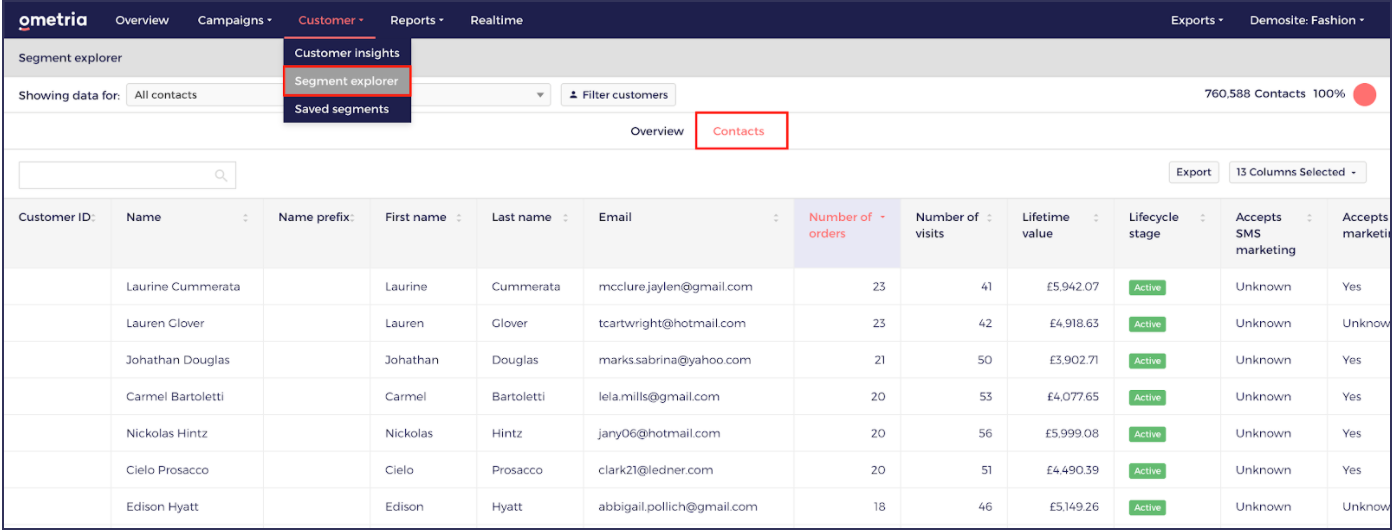Screen dimensions: 1392x532
Task: Switch to the Overview tab
Action: coord(657,131)
